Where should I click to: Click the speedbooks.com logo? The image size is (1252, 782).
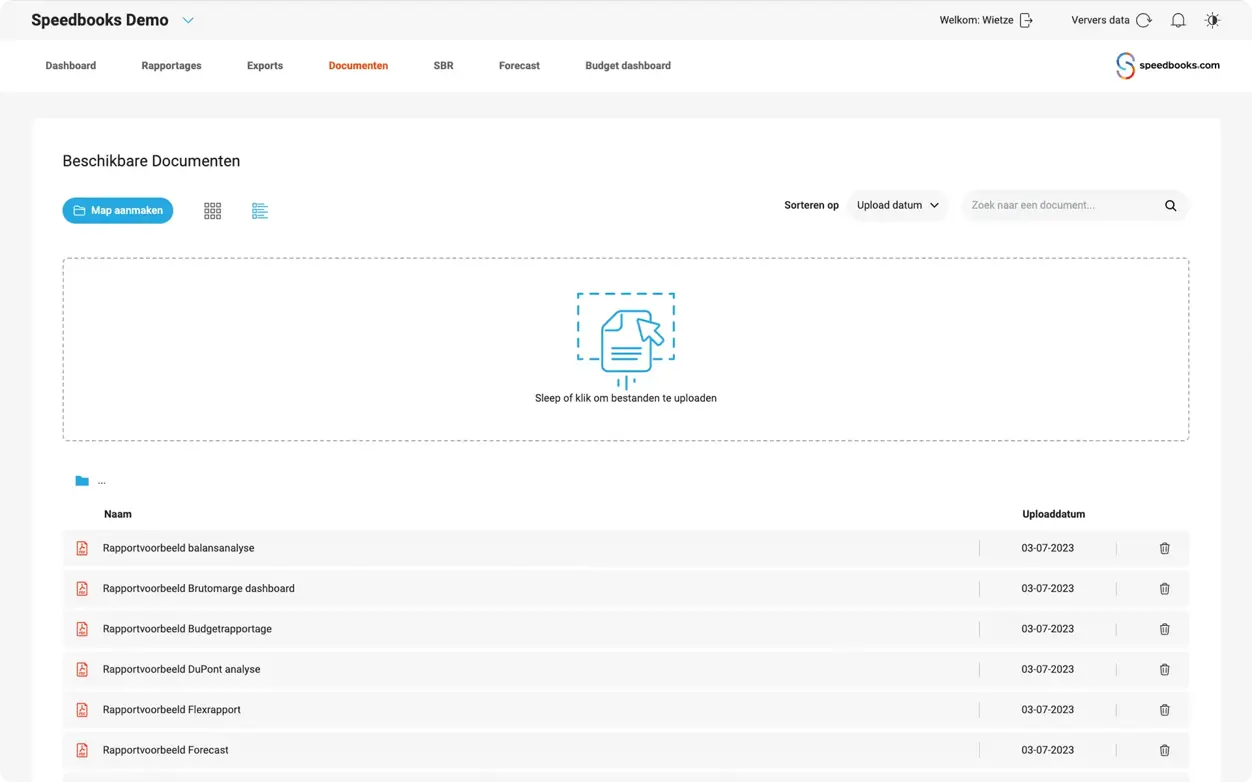click(1167, 66)
